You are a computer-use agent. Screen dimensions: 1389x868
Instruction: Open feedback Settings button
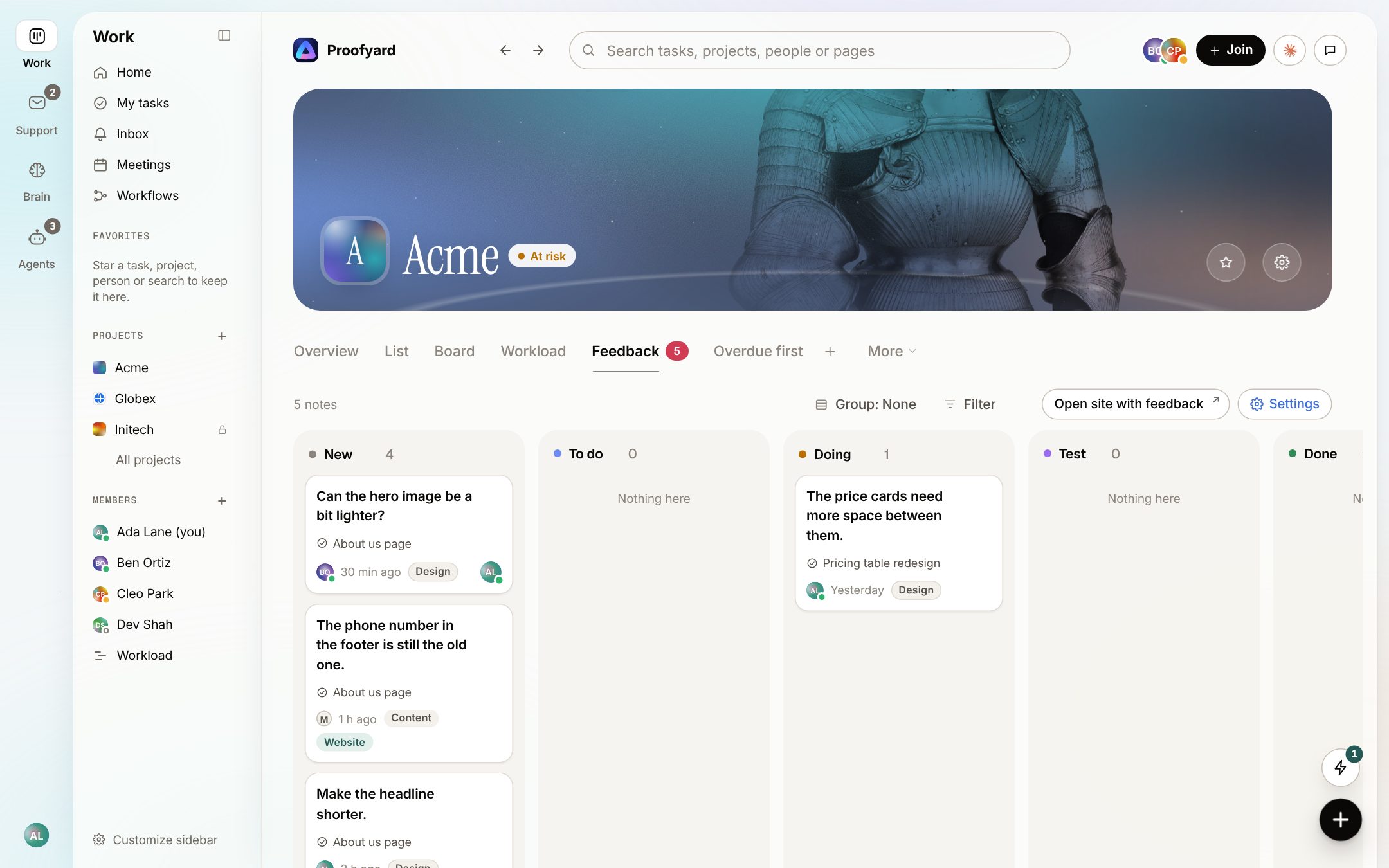pos(1284,404)
